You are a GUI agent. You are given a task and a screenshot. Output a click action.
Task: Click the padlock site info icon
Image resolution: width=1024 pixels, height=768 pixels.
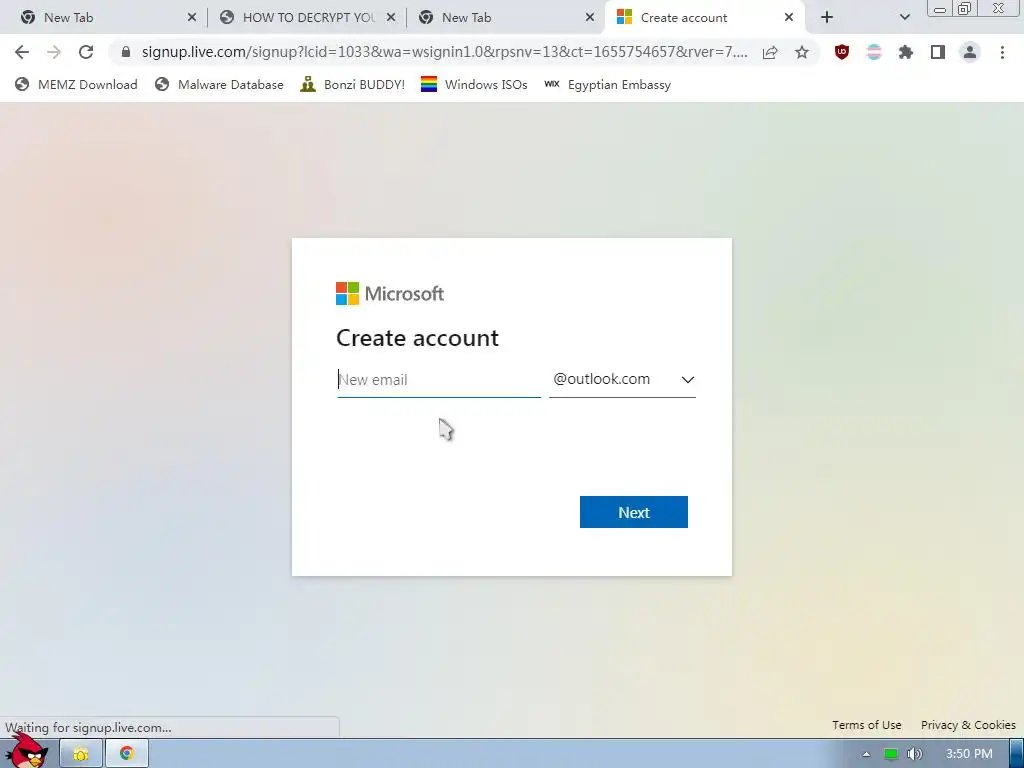(126, 52)
